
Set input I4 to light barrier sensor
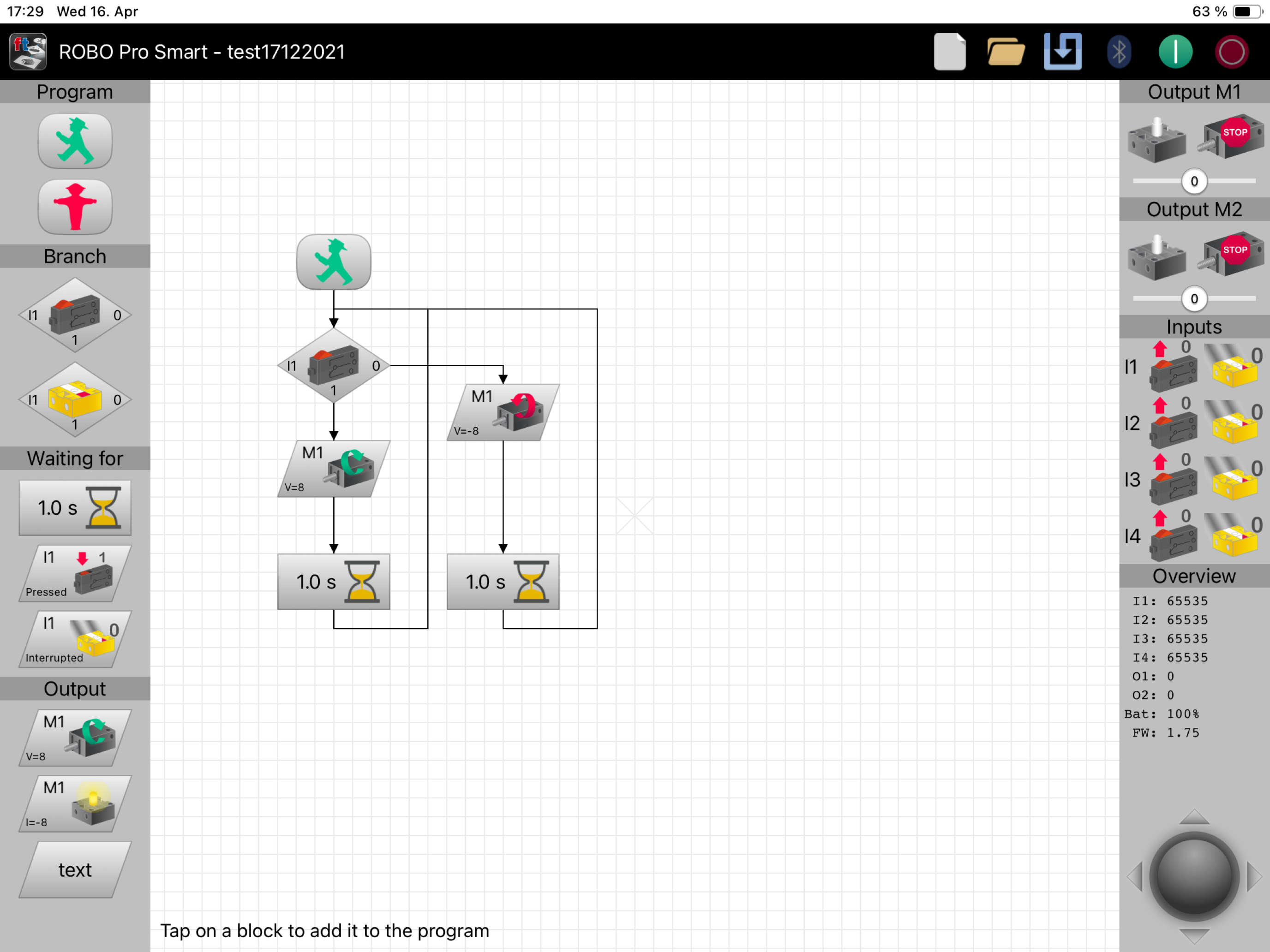(1233, 536)
